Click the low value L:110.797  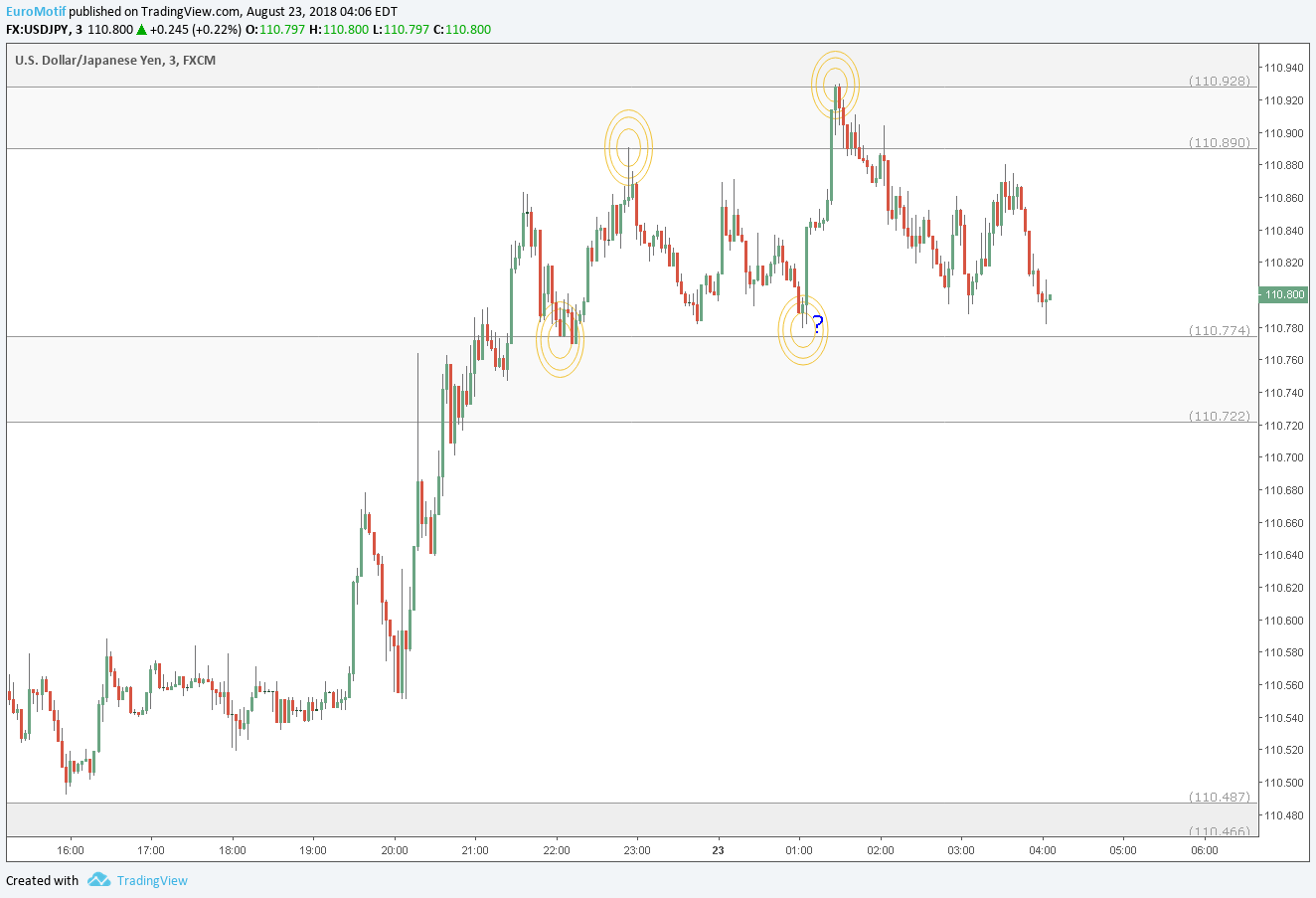401,30
